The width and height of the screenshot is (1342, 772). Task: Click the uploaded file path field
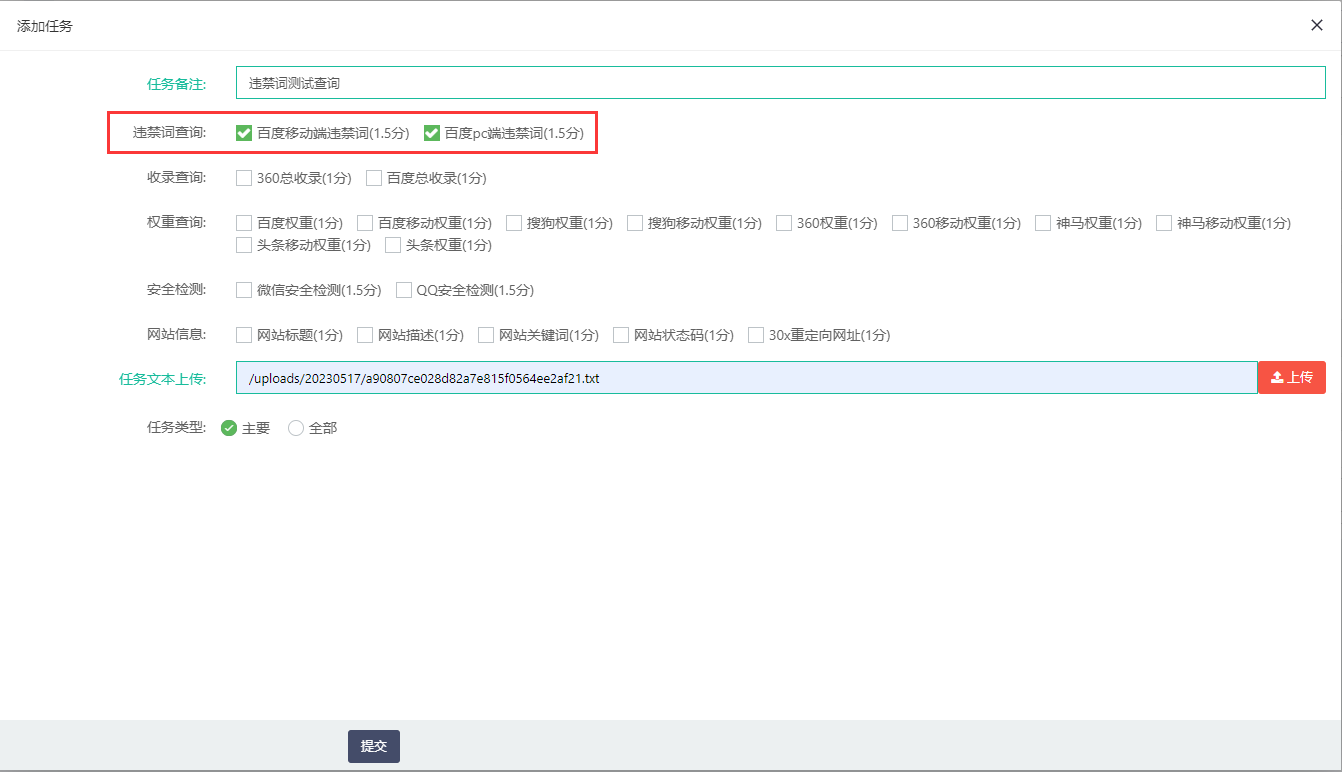pyautogui.click(x=747, y=378)
